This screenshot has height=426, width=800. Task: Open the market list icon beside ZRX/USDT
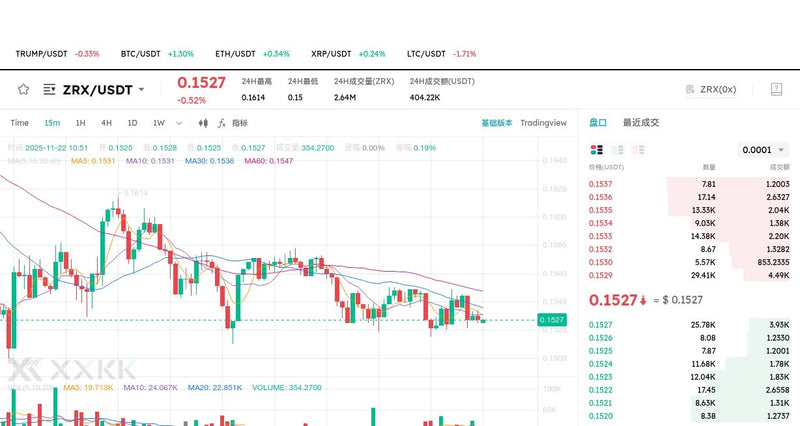coord(49,89)
